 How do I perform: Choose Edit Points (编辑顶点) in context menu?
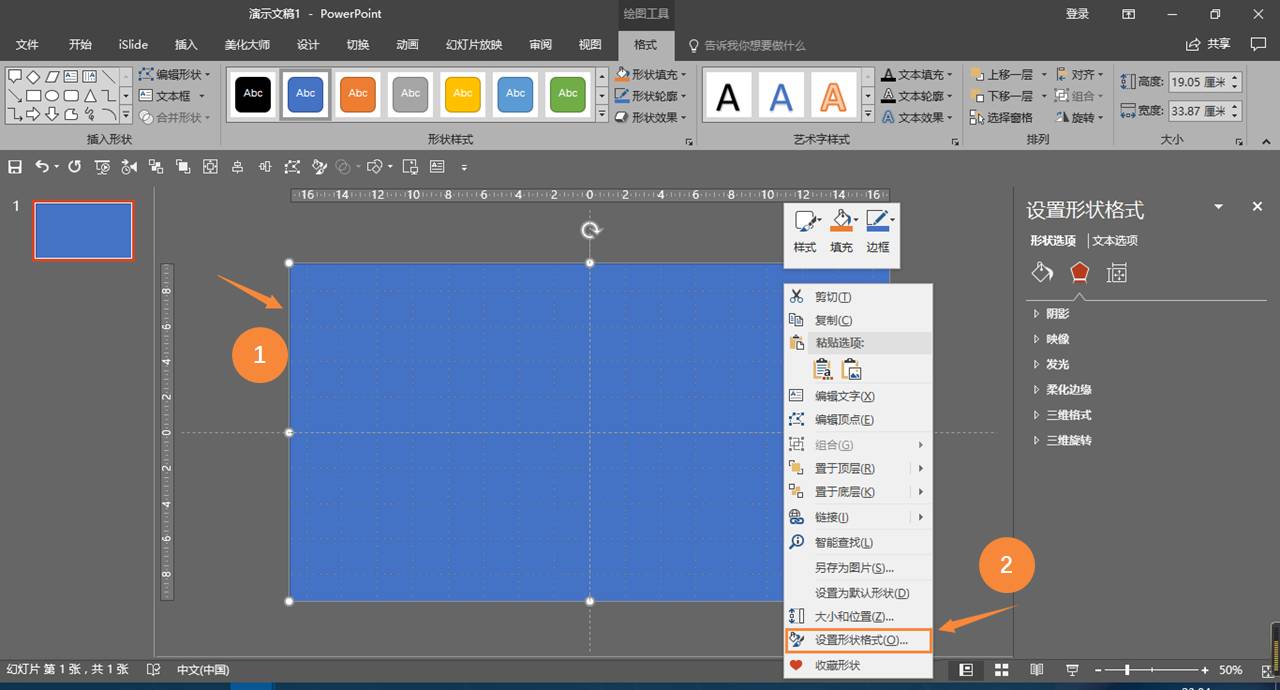858,420
